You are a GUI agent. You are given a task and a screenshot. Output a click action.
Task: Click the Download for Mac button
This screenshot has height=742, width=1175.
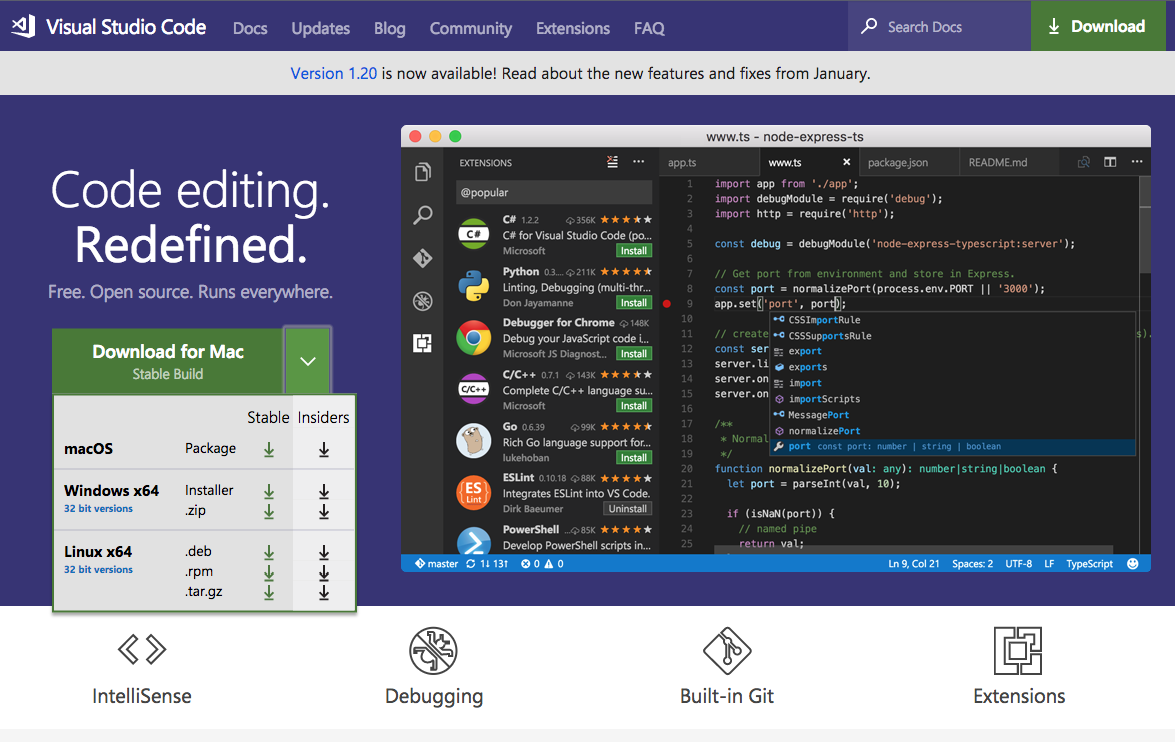point(168,361)
